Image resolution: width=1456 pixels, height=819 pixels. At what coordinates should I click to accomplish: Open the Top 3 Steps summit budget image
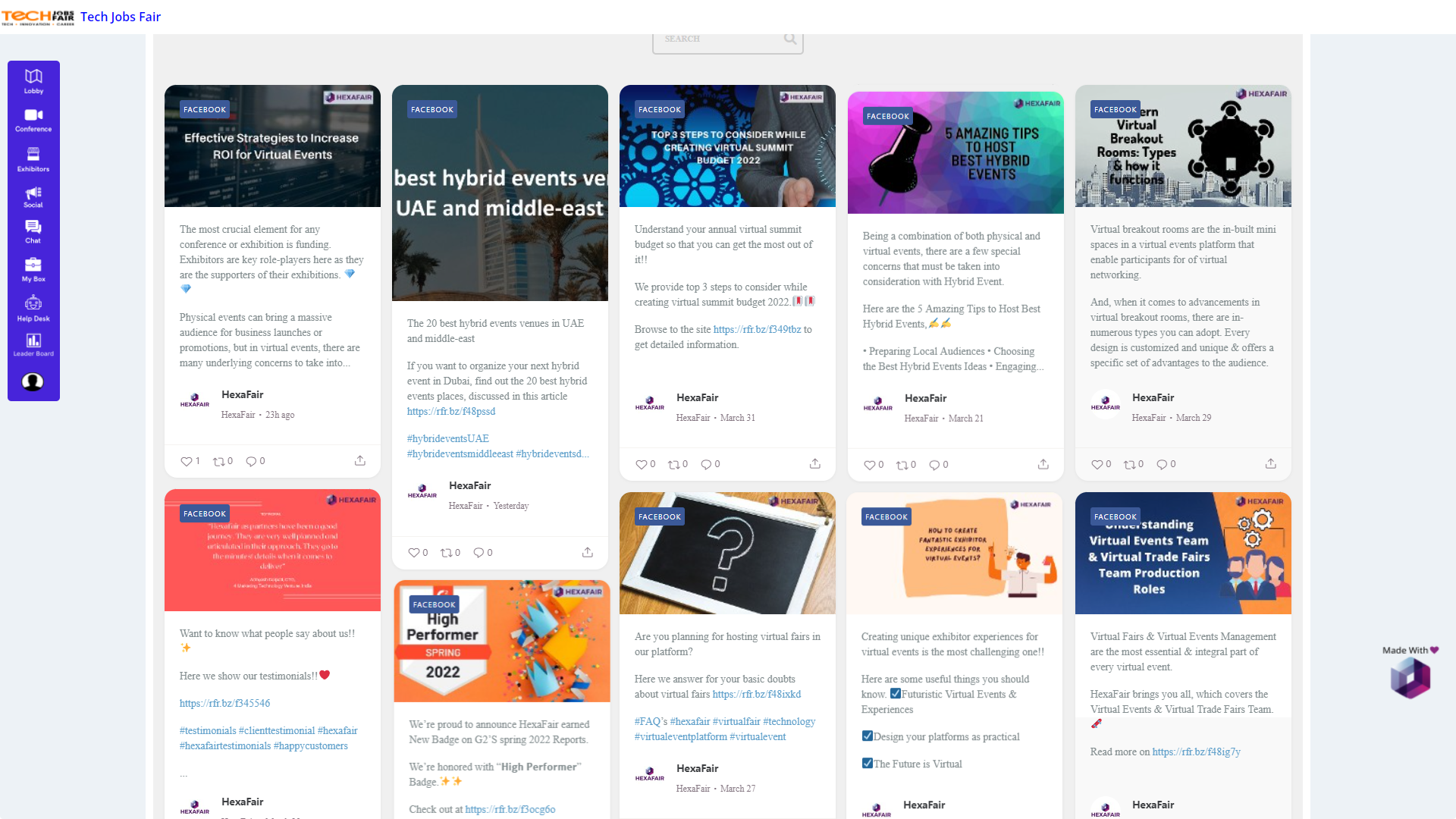click(727, 146)
